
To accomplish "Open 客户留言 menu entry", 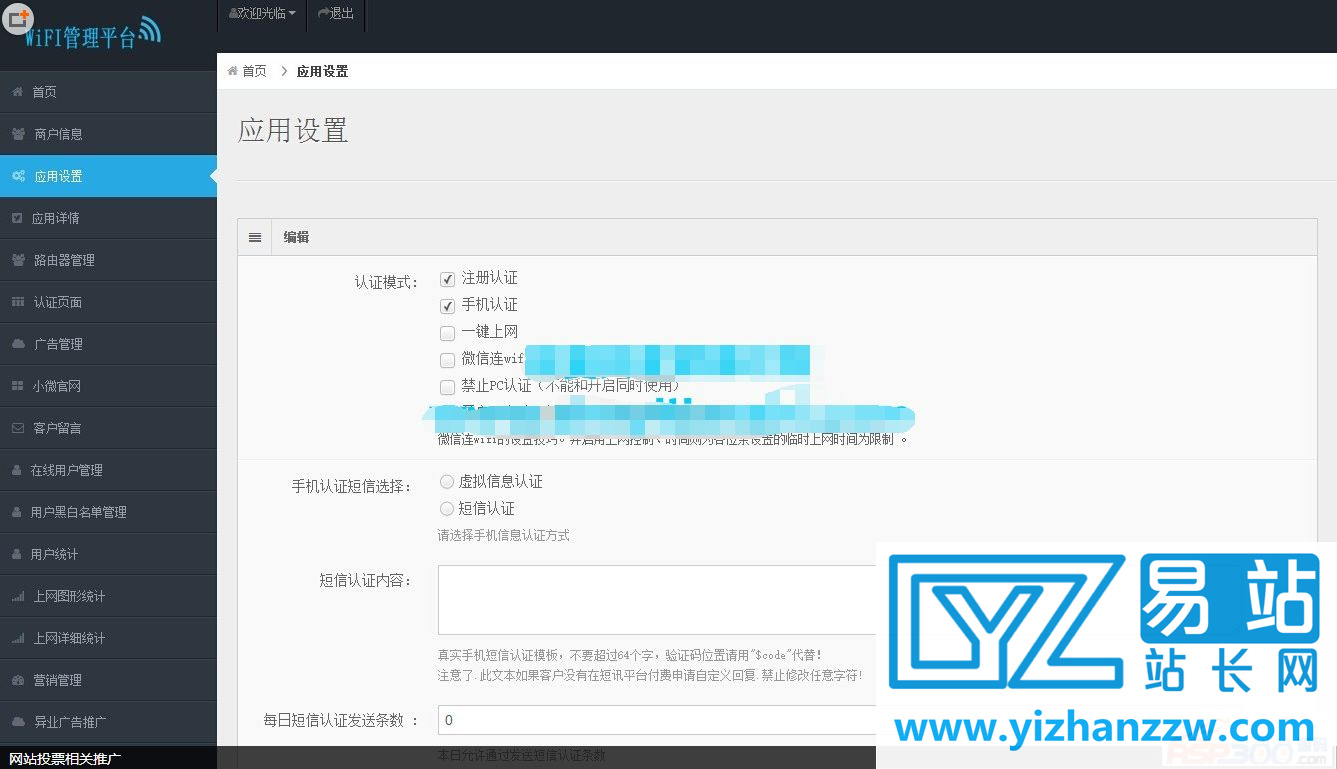I will pos(108,428).
